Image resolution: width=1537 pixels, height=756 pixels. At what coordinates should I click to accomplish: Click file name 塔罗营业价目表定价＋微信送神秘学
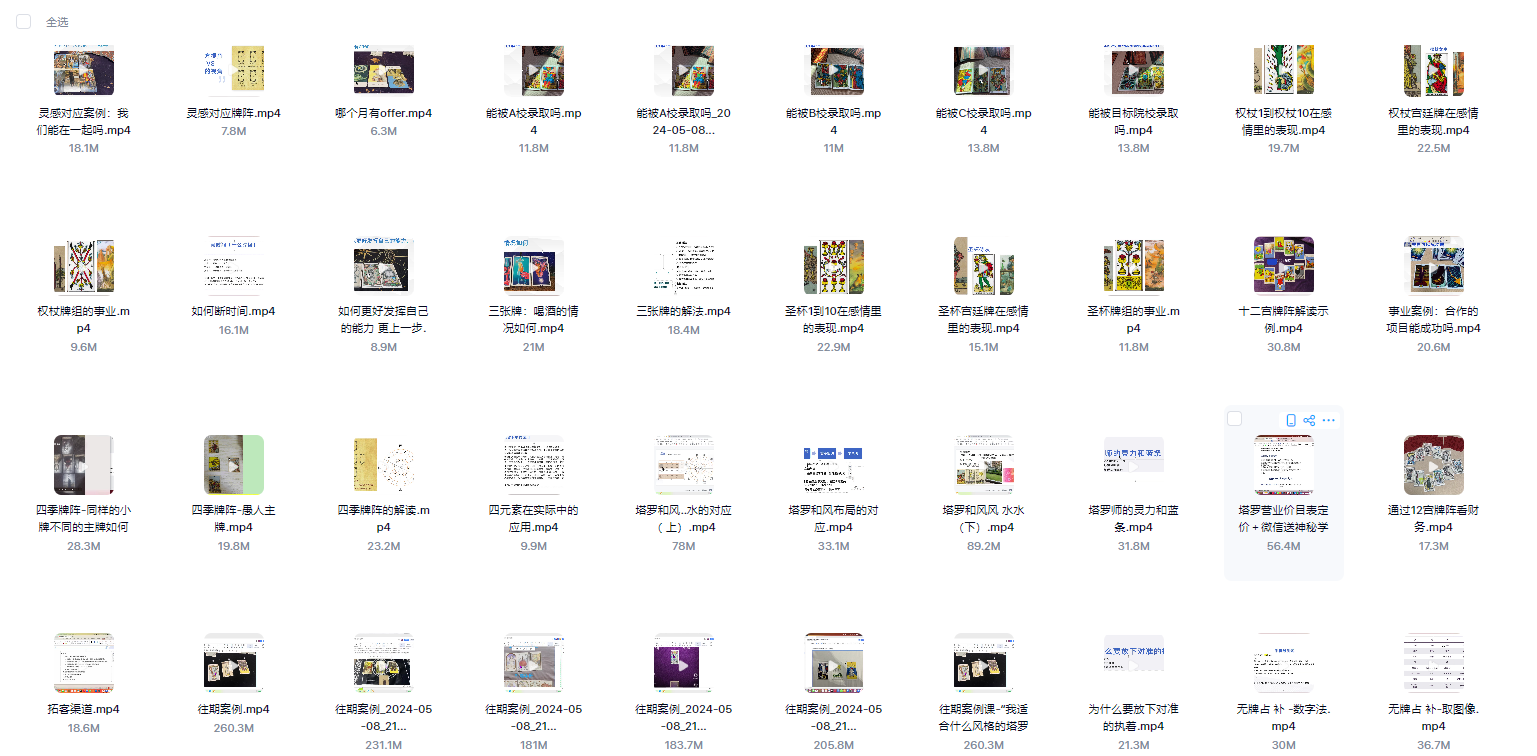click(x=1284, y=518)
